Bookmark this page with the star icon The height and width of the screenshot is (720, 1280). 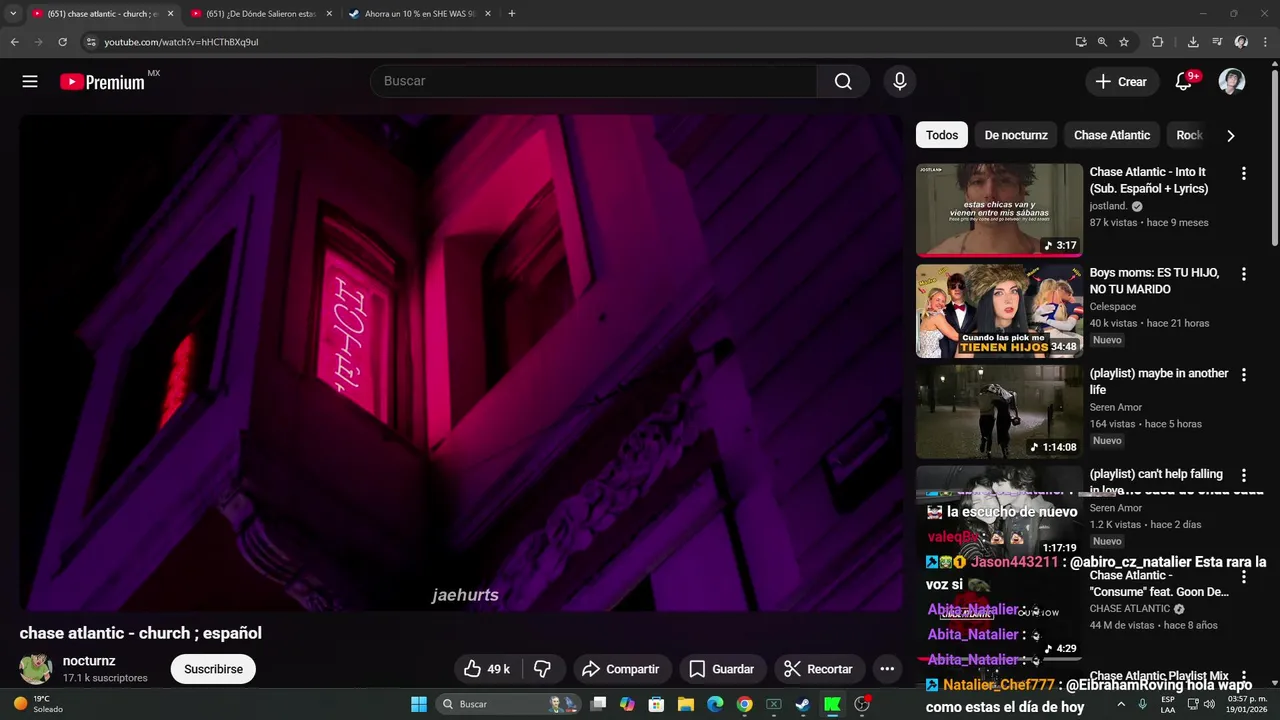coord(1124,42)
